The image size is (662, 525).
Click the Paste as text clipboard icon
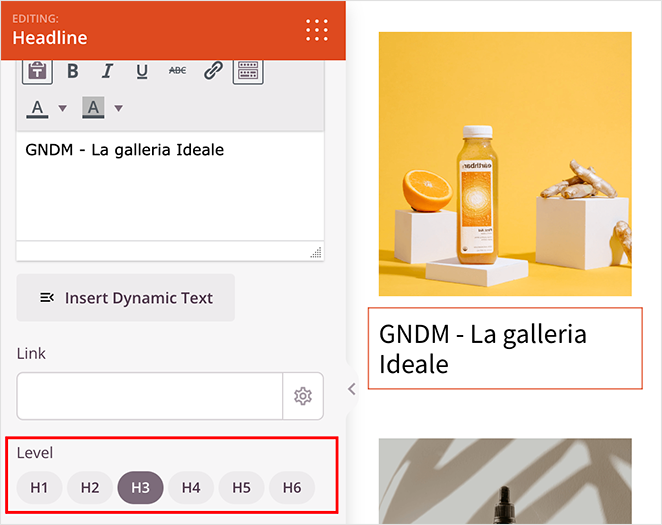37,71
